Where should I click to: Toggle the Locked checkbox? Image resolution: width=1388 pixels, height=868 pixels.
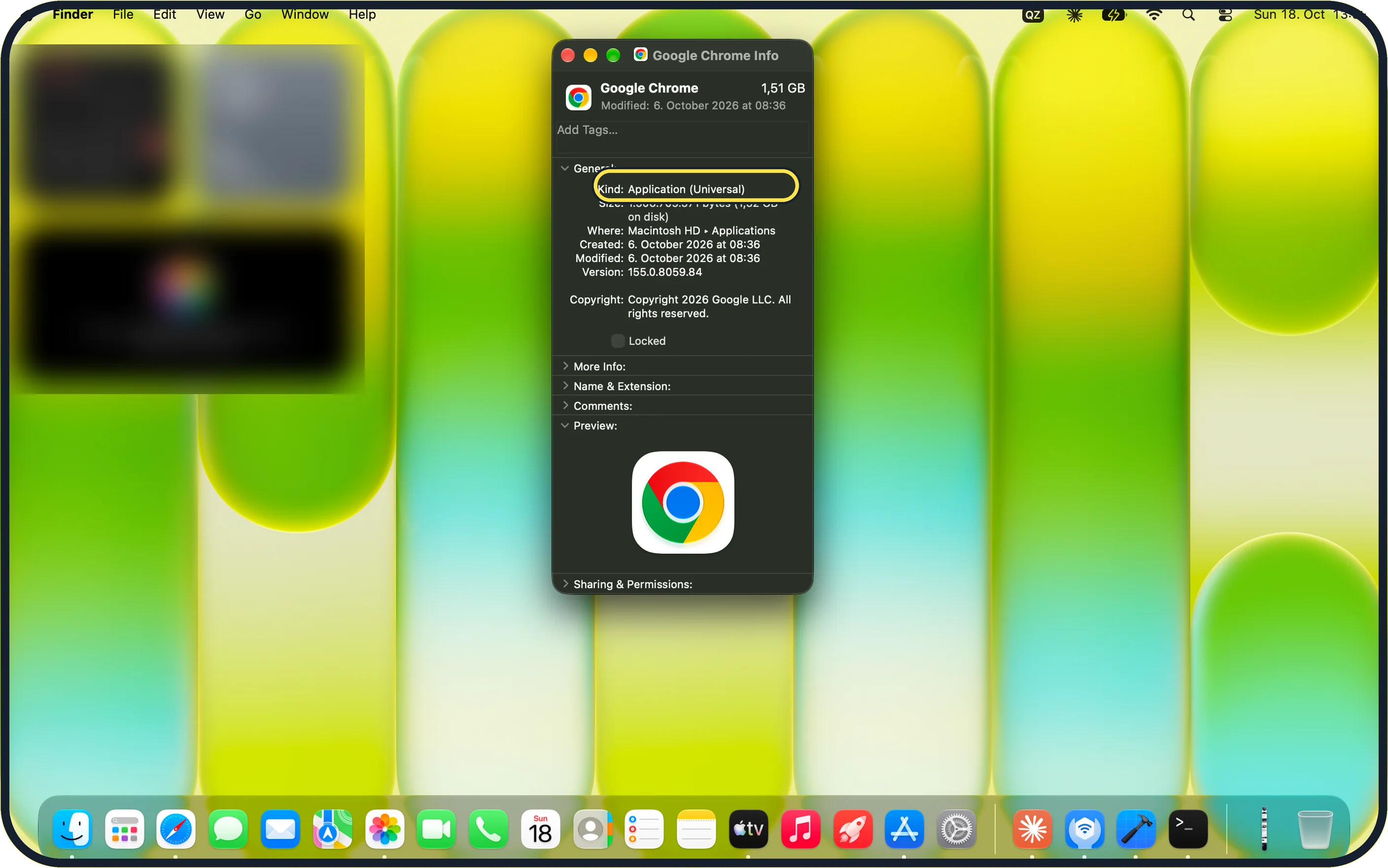[x=618, y=341]
